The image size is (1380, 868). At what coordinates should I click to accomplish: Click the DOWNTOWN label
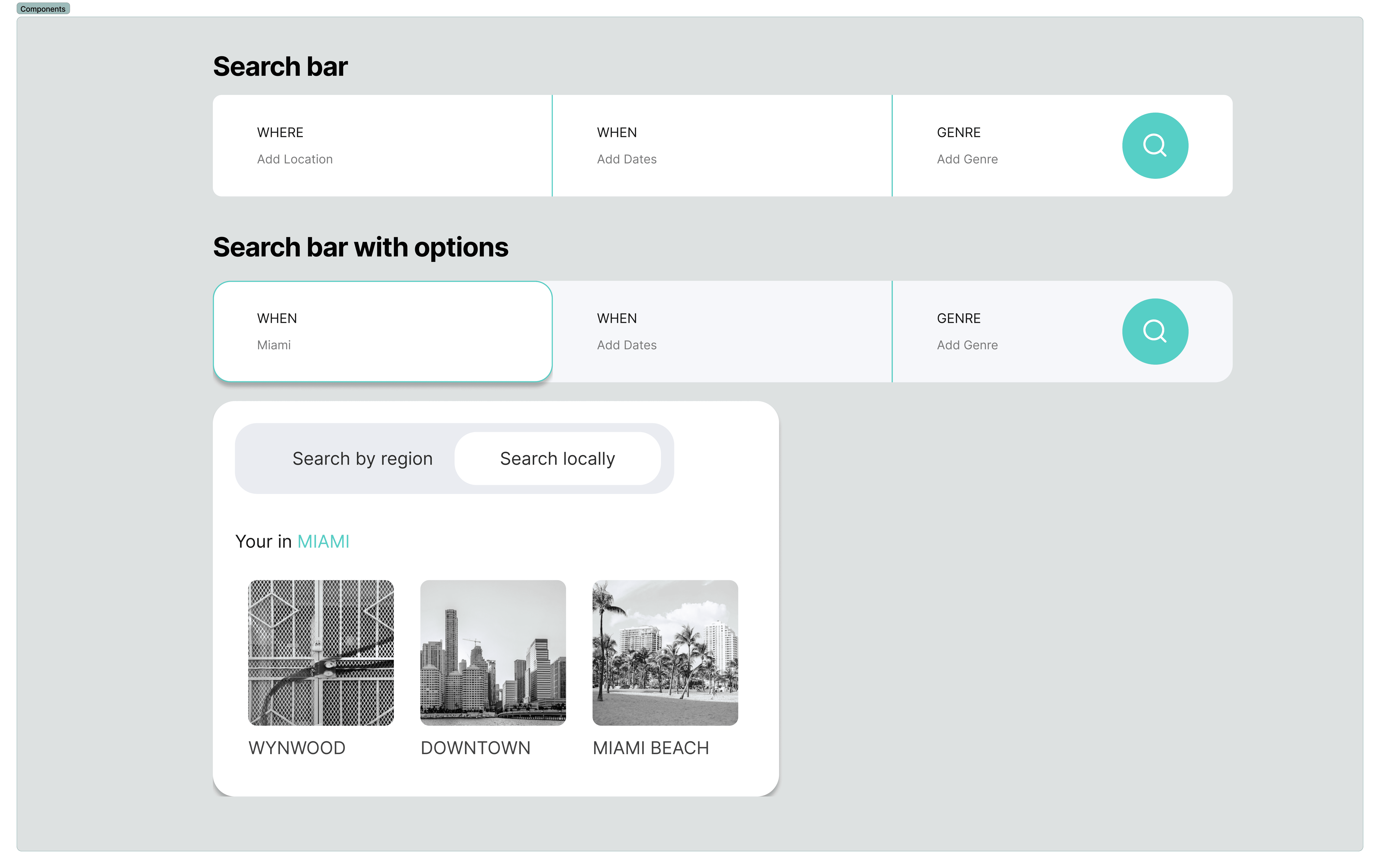[x=476, y=748]
